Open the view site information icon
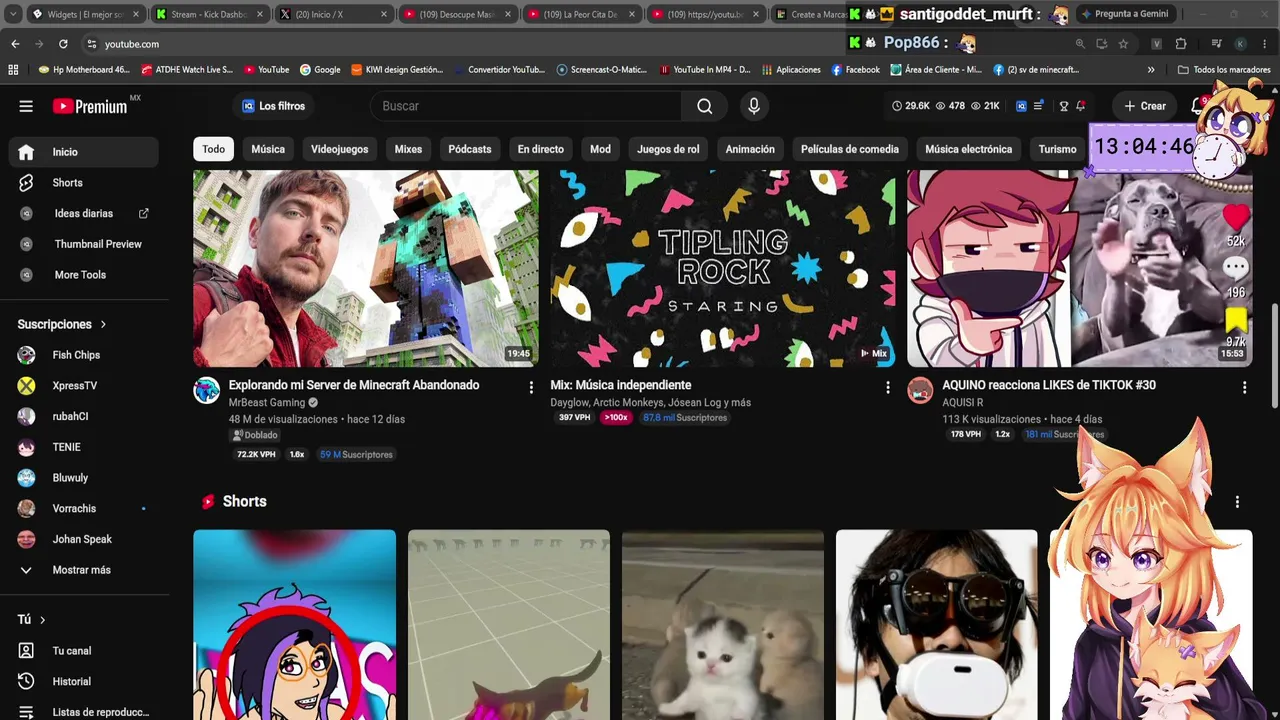Screen dimensions: 1280x720 click(x=91, y=44)
